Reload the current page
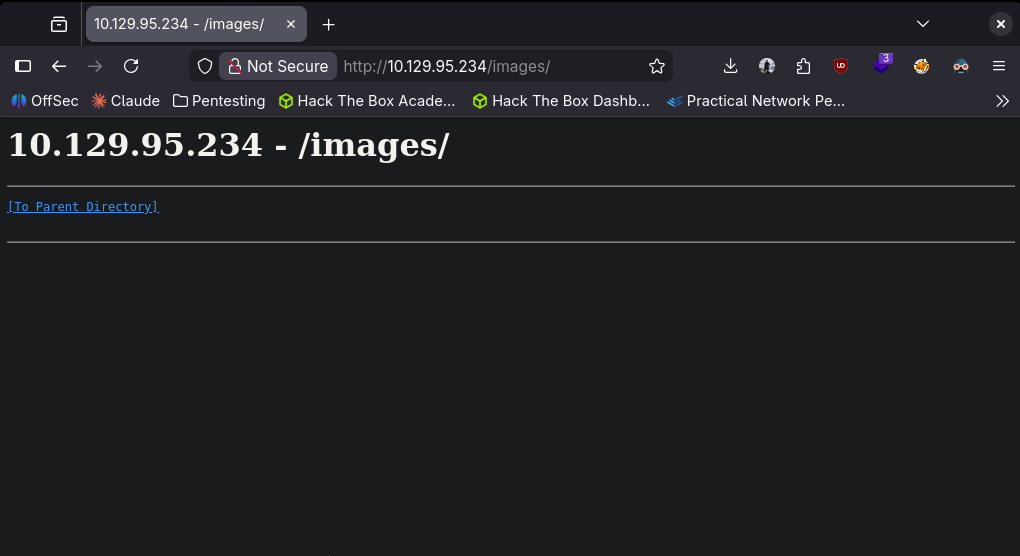The height and width of the screenshot is (556, 1020). [131, 66]
